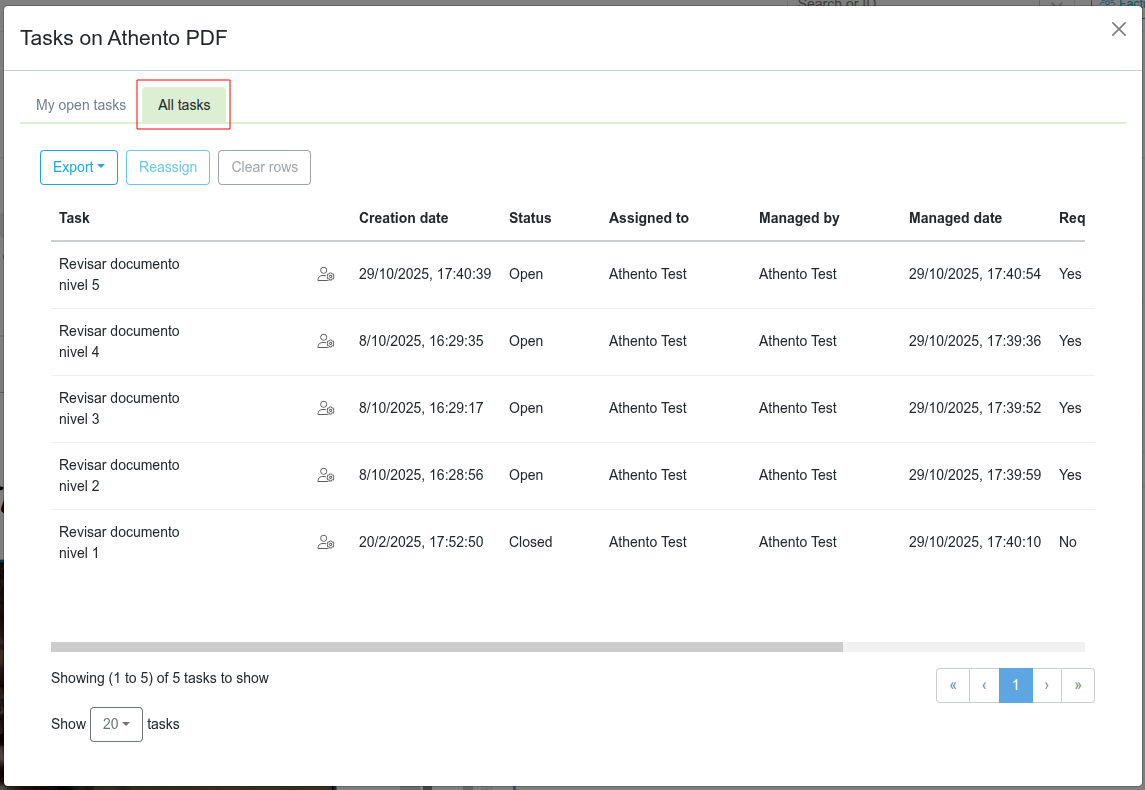Click the horizontal scrollbar under the table
Screen dimensions: 1145x790
[447, 647]
